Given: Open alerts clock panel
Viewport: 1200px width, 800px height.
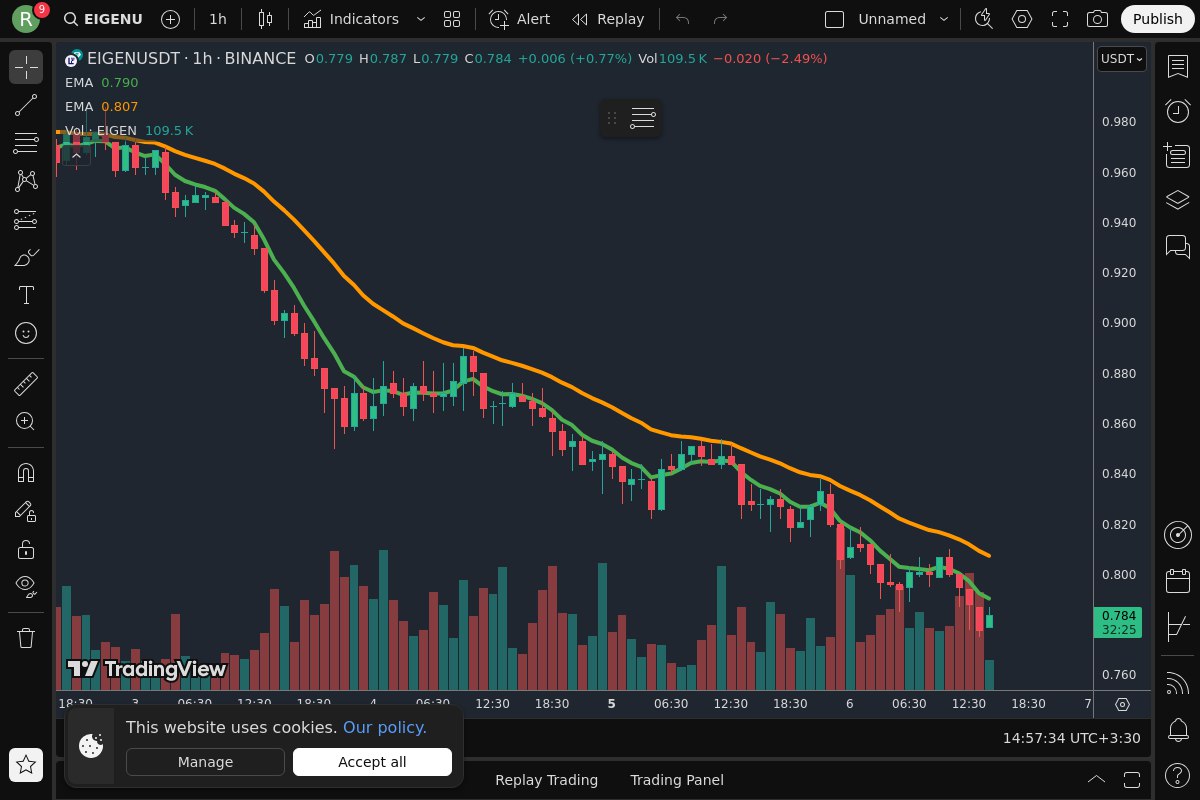Looking at the screenshot, I should [1177, 111].
